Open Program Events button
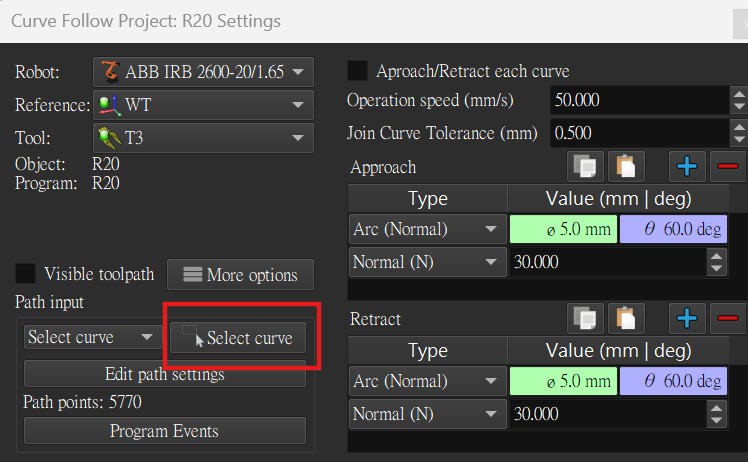This screenshot has height=462, width=748. (x=165, y=430)
